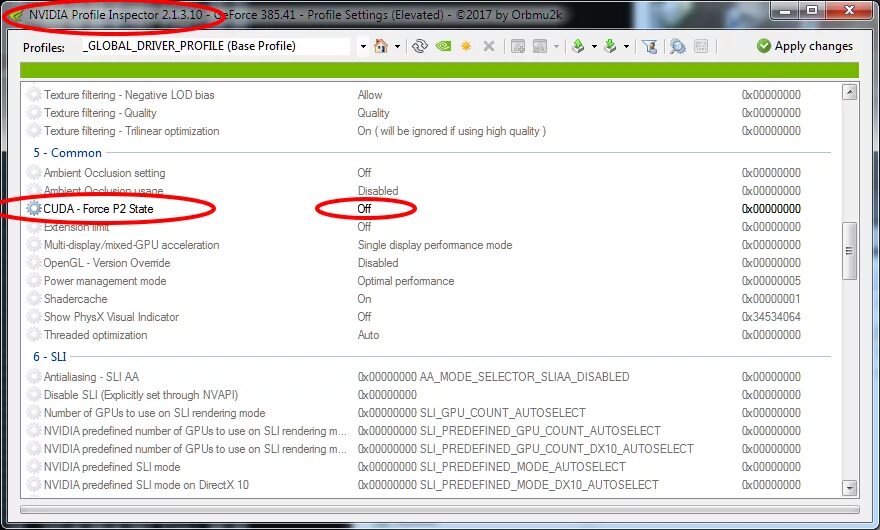
Task: Select the Optimal performance value for Power management mode
Action: coord(406,281)
